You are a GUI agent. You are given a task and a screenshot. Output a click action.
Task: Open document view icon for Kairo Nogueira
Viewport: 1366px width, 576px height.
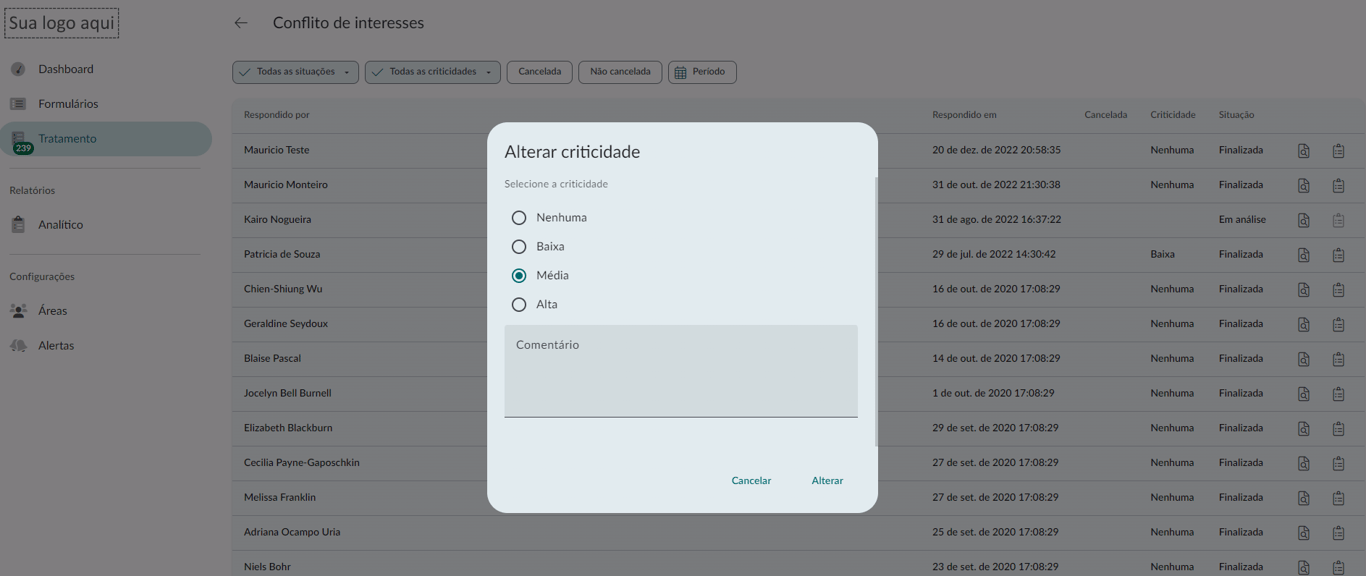[1304, 220]
